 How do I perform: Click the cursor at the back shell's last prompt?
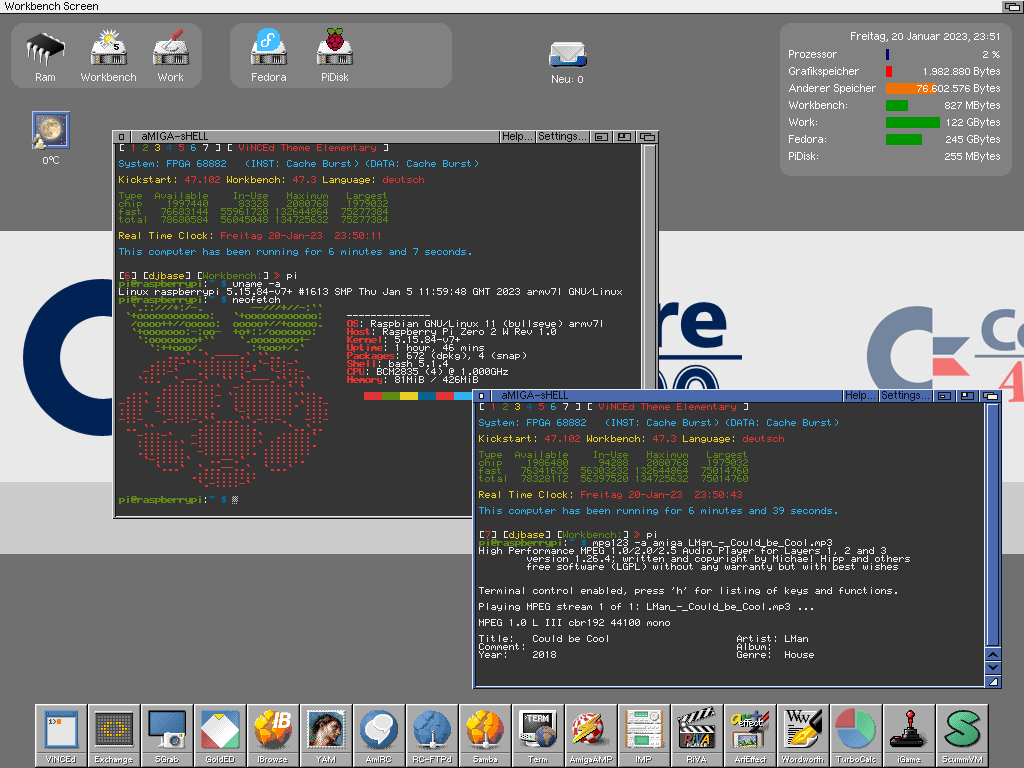pos(235,500)
